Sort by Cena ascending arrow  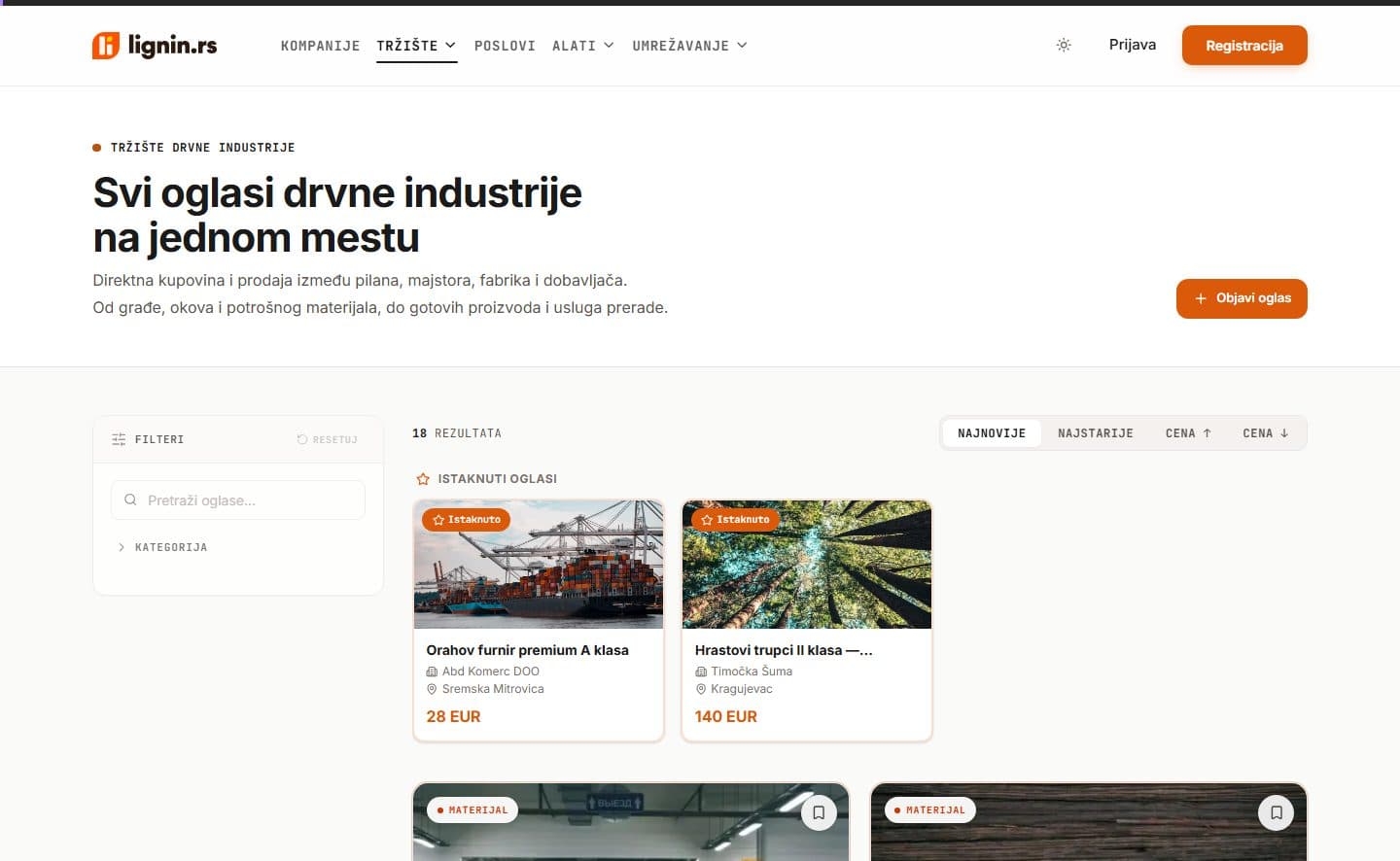pos(1188,433)
